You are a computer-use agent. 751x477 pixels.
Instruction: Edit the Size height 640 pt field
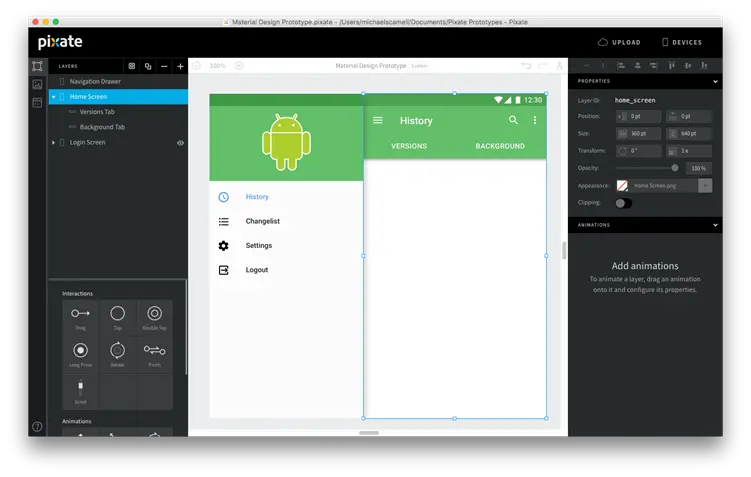click(689, 134)
